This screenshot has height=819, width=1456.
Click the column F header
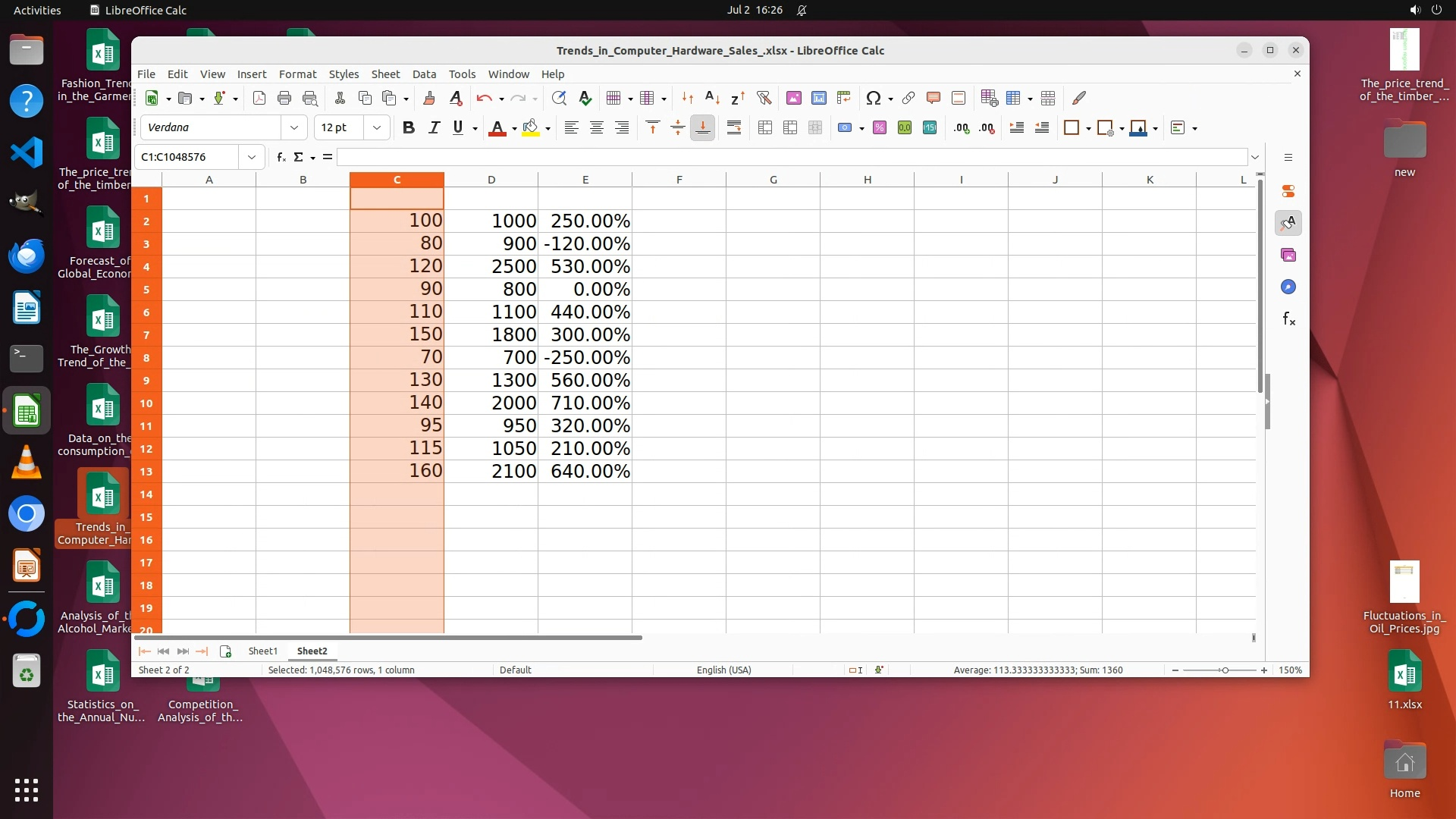(x=679, y=180)
